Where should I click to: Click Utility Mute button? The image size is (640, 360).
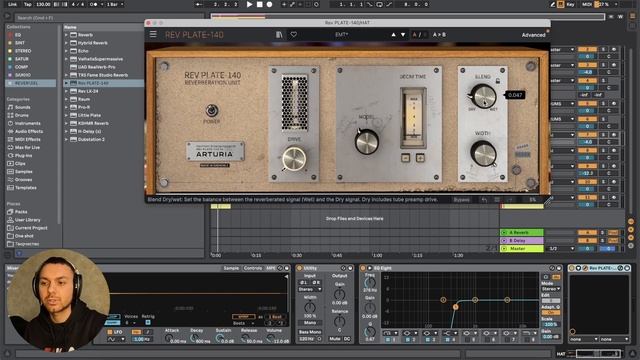[x=335, y=339]
